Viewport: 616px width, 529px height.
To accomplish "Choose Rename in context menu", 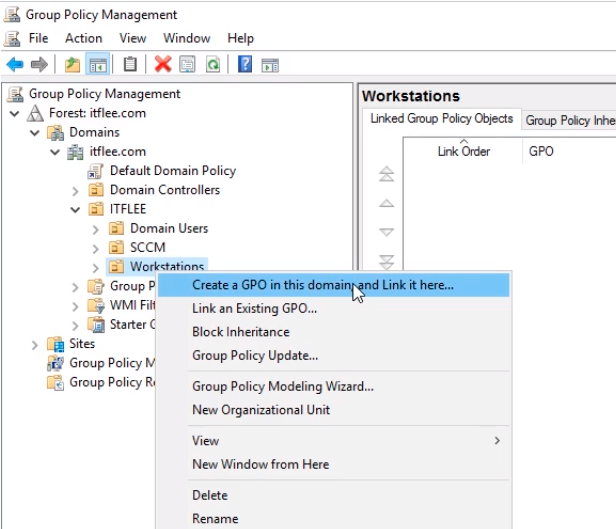I will (334, 518).
